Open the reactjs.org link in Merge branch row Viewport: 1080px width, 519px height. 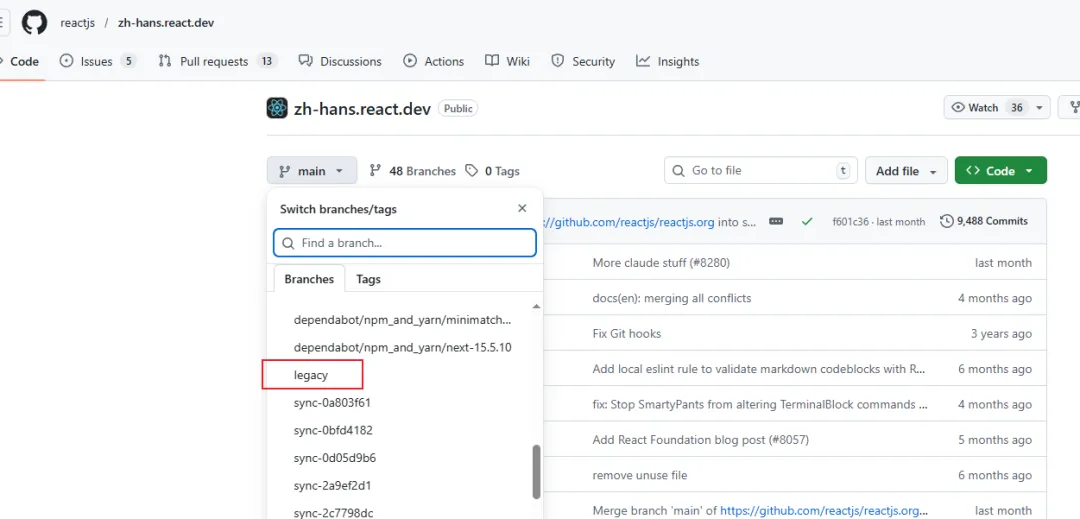pyautogui.click(x=825, y=511)
